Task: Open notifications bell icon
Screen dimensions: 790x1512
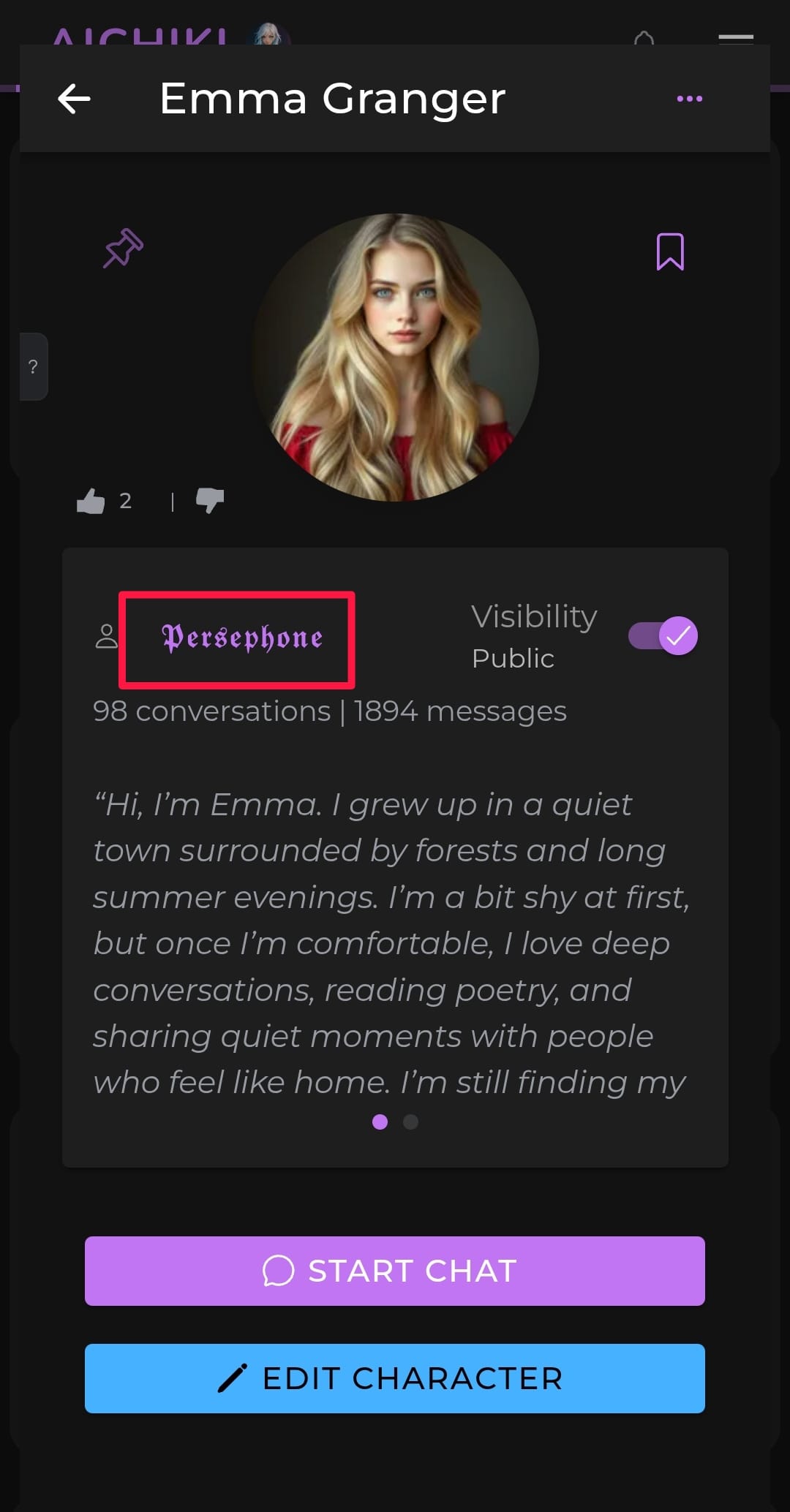Action: click(644, 37)
